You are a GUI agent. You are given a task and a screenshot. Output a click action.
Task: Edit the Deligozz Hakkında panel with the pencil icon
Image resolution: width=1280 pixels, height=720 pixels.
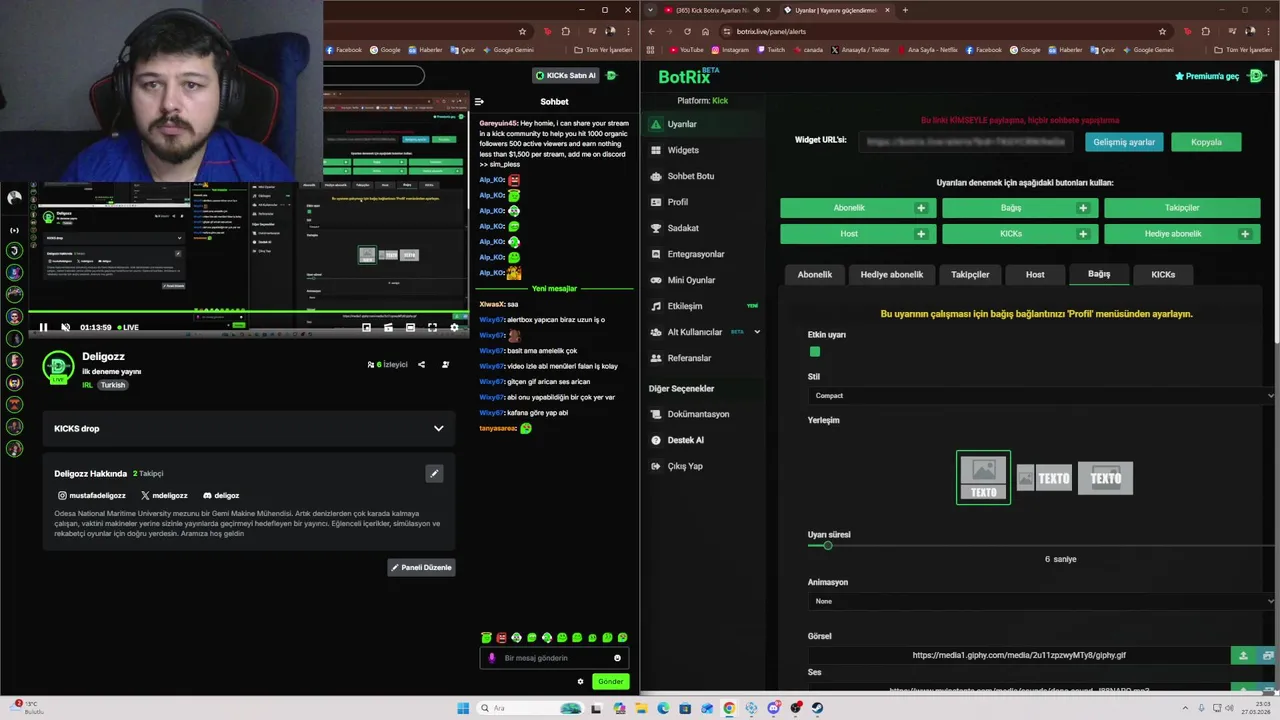434,474
